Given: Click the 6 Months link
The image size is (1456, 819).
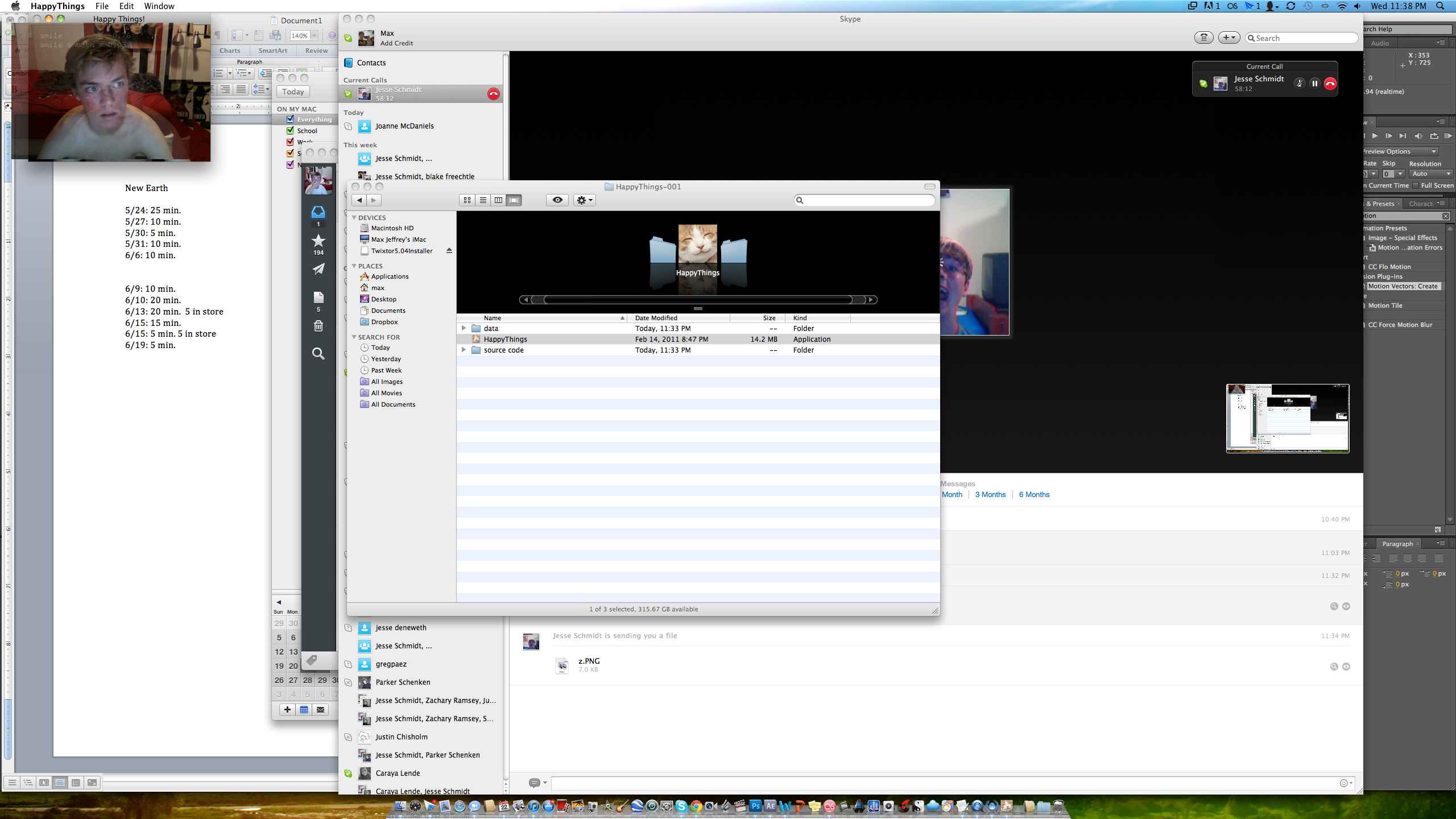Looking at the screenshot, I should coord(1034,494).
